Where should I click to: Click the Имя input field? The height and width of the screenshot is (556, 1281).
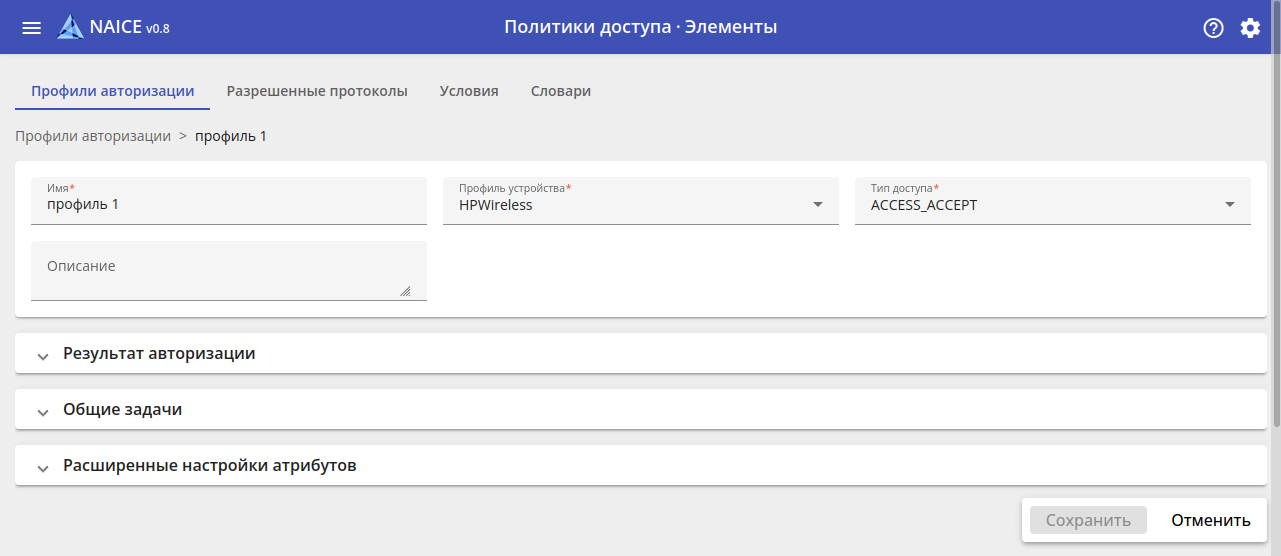click(x=229, y=205)
